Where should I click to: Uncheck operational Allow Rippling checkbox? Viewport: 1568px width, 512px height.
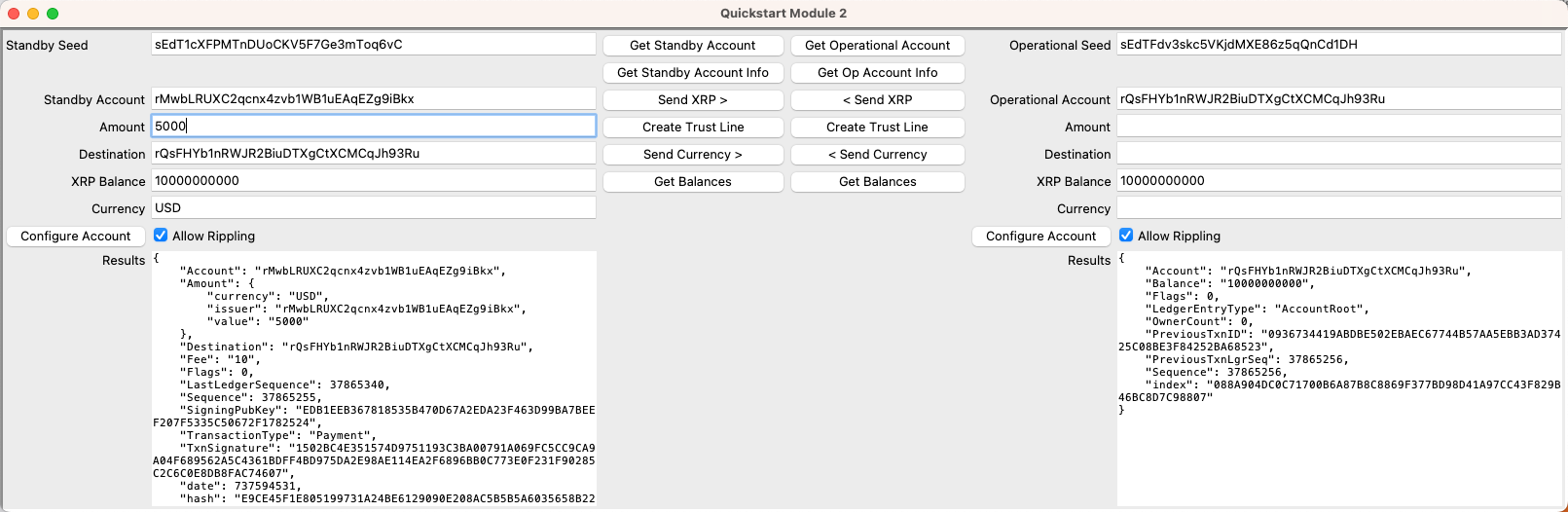(x=1126, y=236)
